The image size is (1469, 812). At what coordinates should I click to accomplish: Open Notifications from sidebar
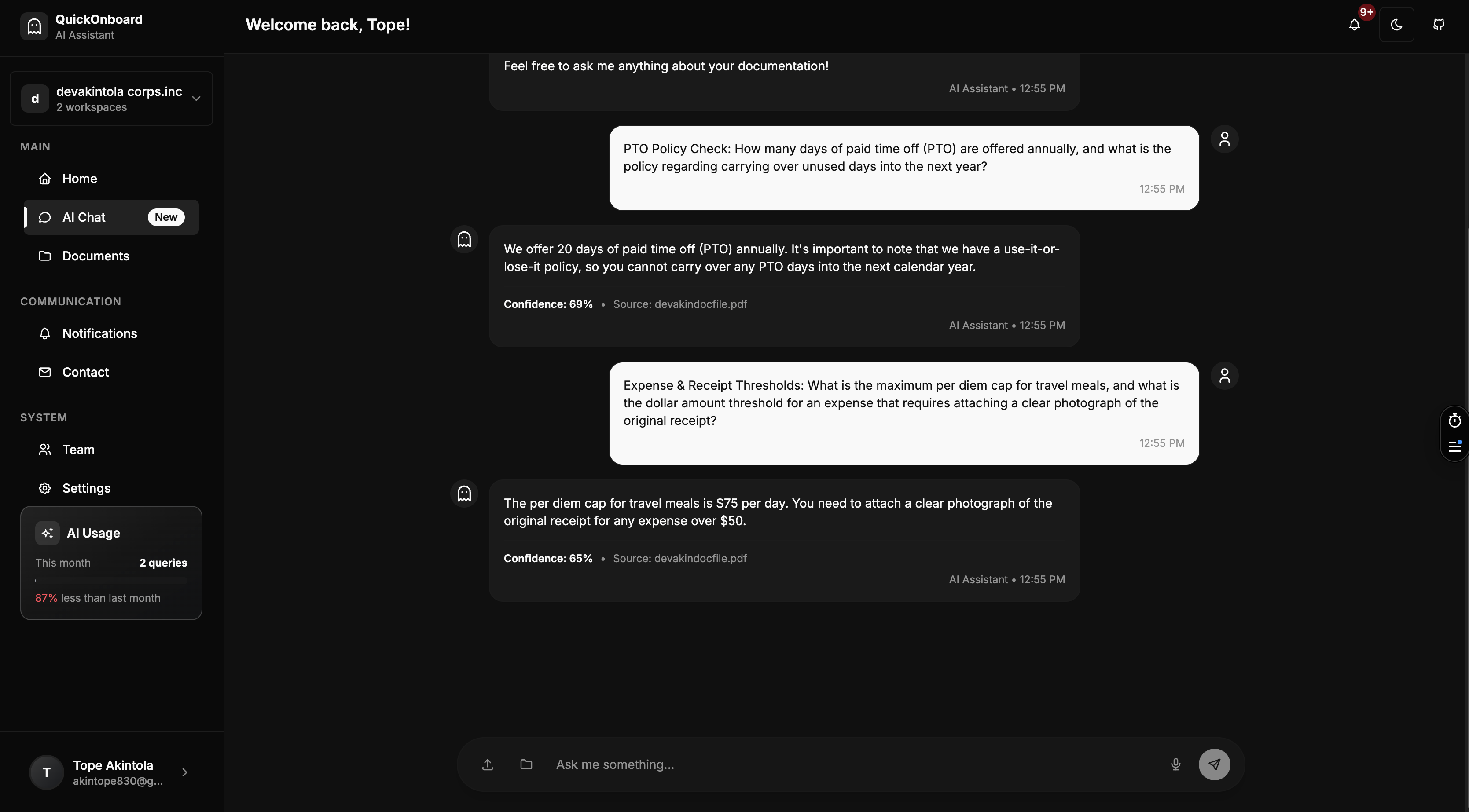[x=99, y=333]
